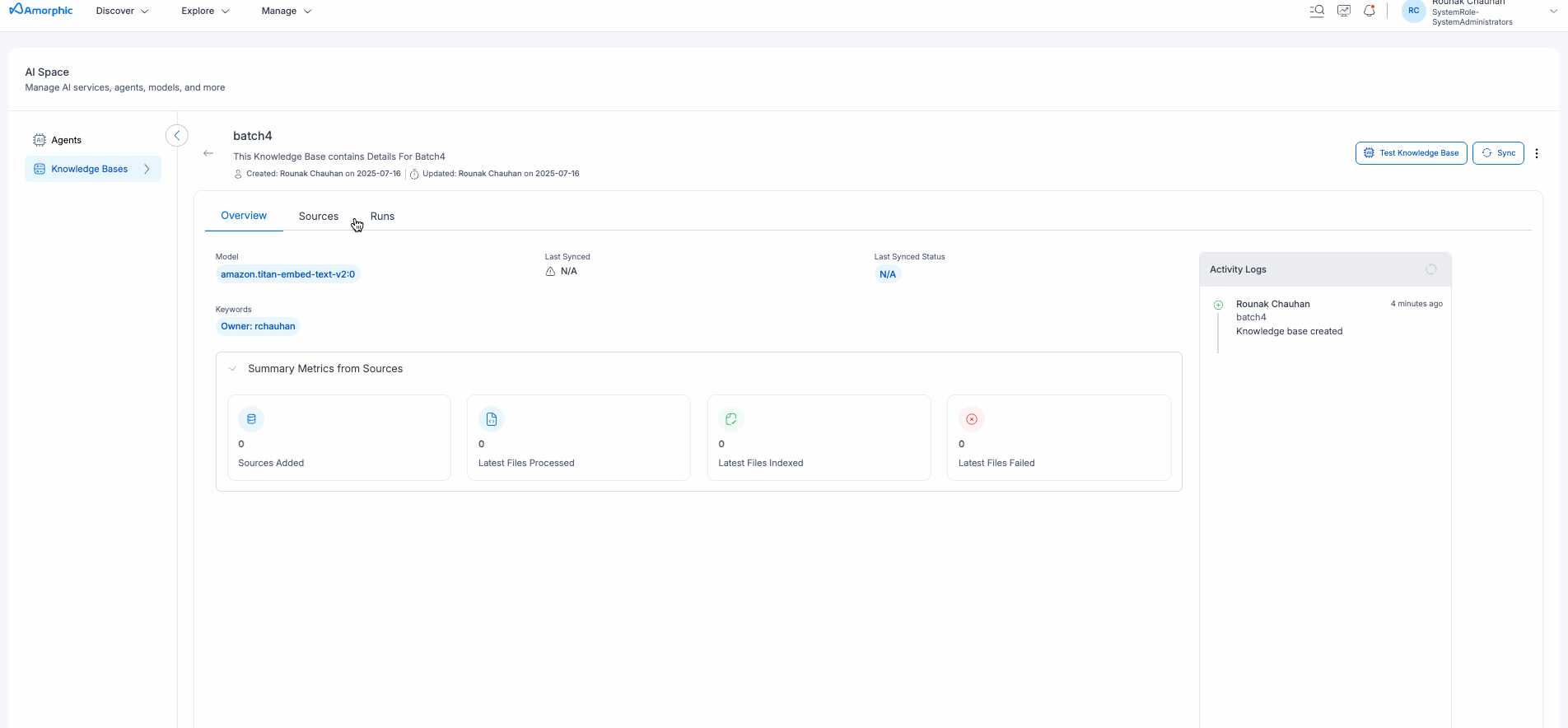1568x728 pixels.
Task: Collapse the Summary Metrics from Sources section
Action: [x=232, y=369]
